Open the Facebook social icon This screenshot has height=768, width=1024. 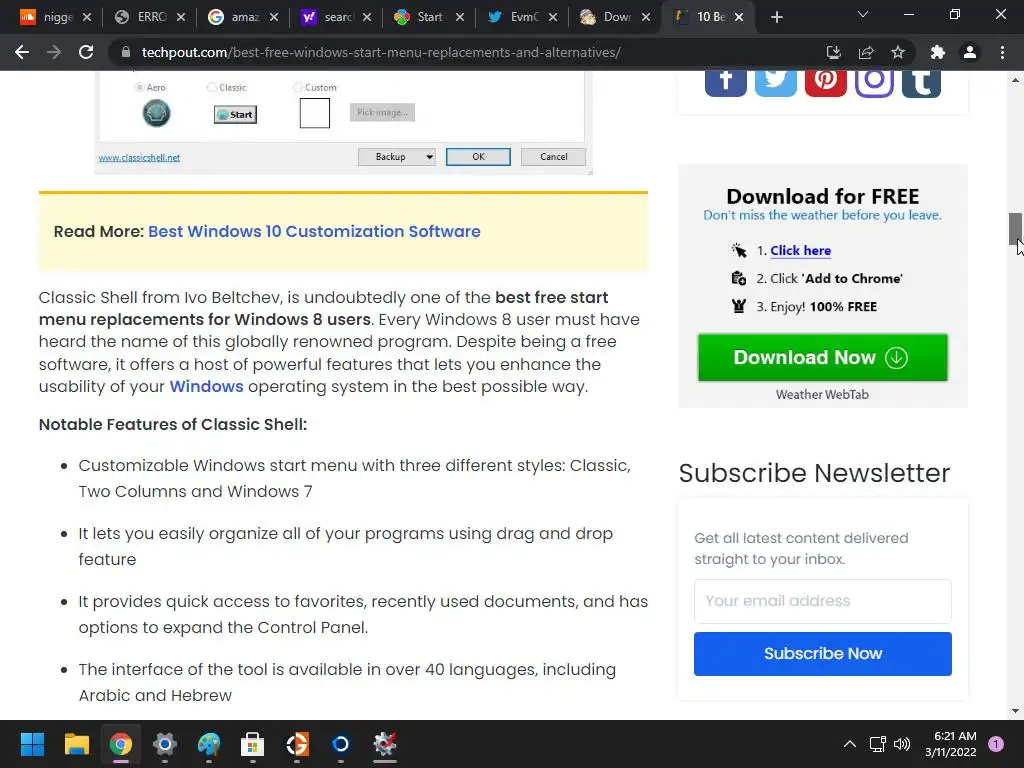click(726, 84)
